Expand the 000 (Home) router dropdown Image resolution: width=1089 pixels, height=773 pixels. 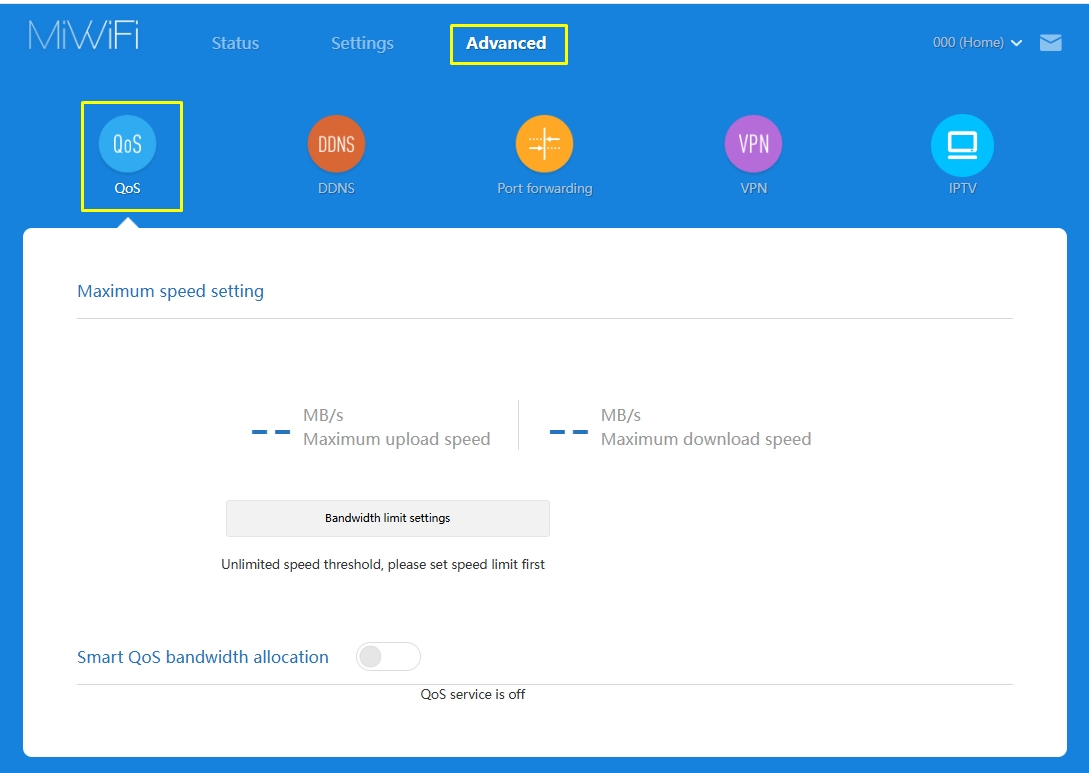pyautogui.click(x=977, y=43)
